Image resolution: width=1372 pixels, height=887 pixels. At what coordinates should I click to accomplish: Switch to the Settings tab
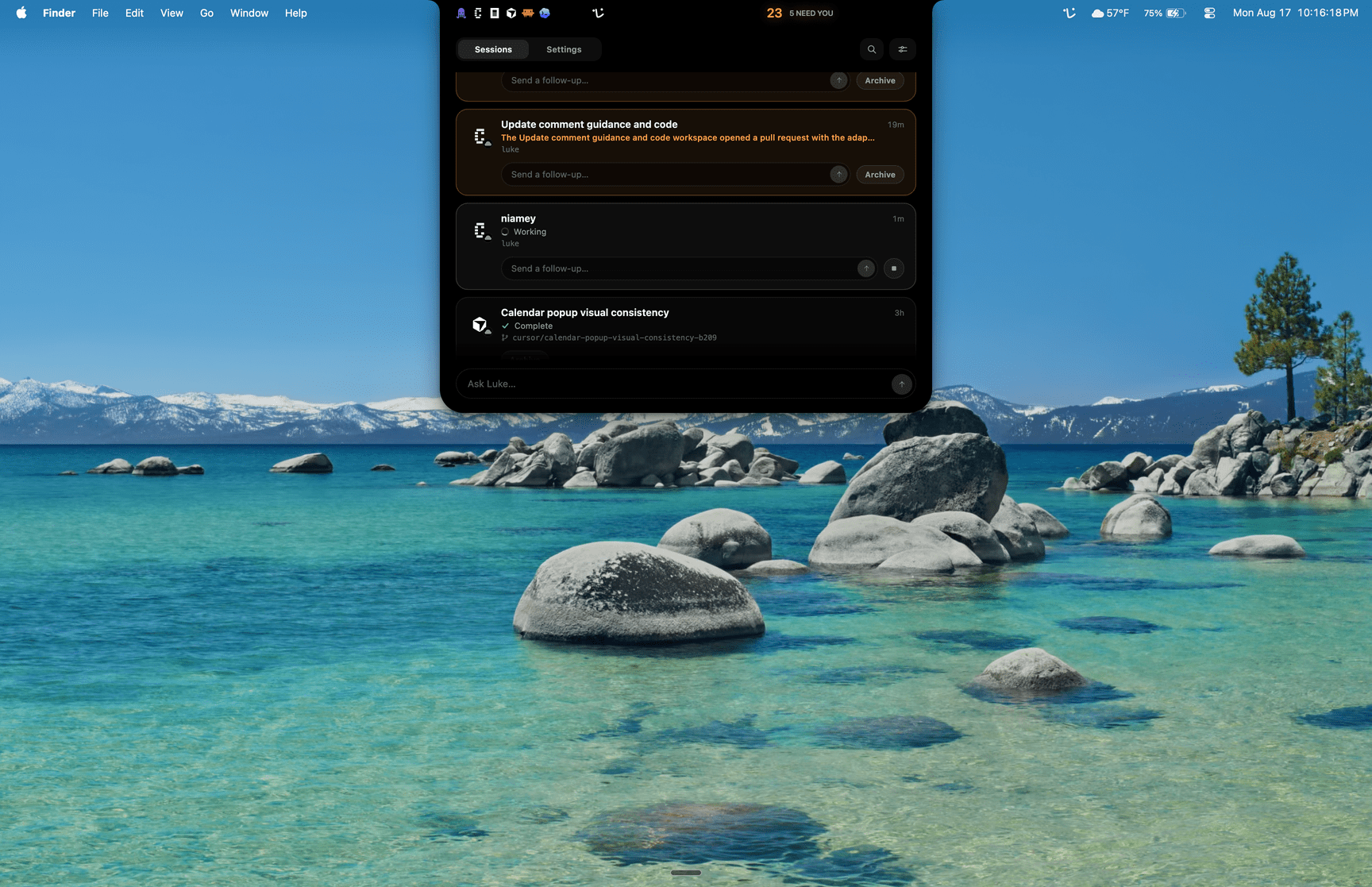(564, 49)
